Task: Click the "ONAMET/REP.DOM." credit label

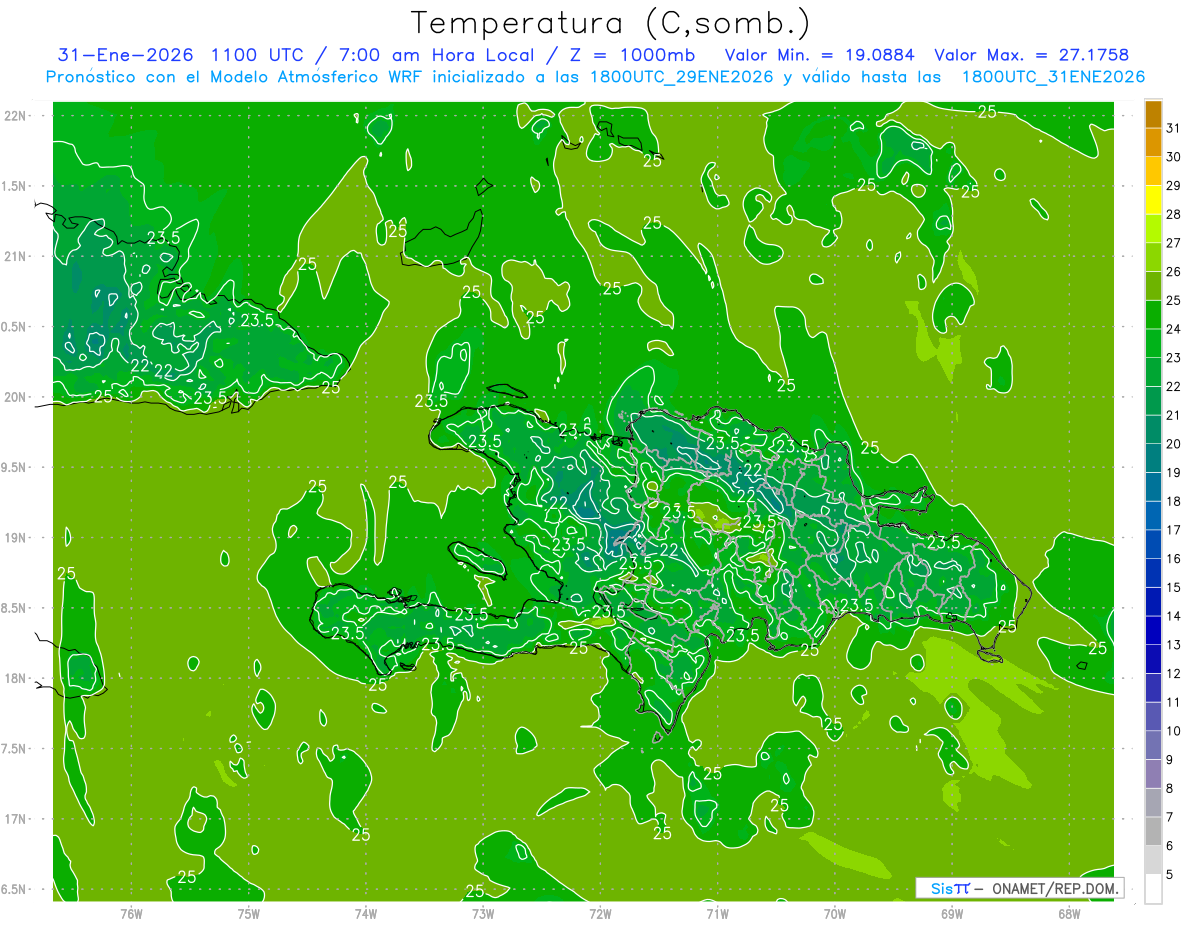Action: click(1057, 888)
